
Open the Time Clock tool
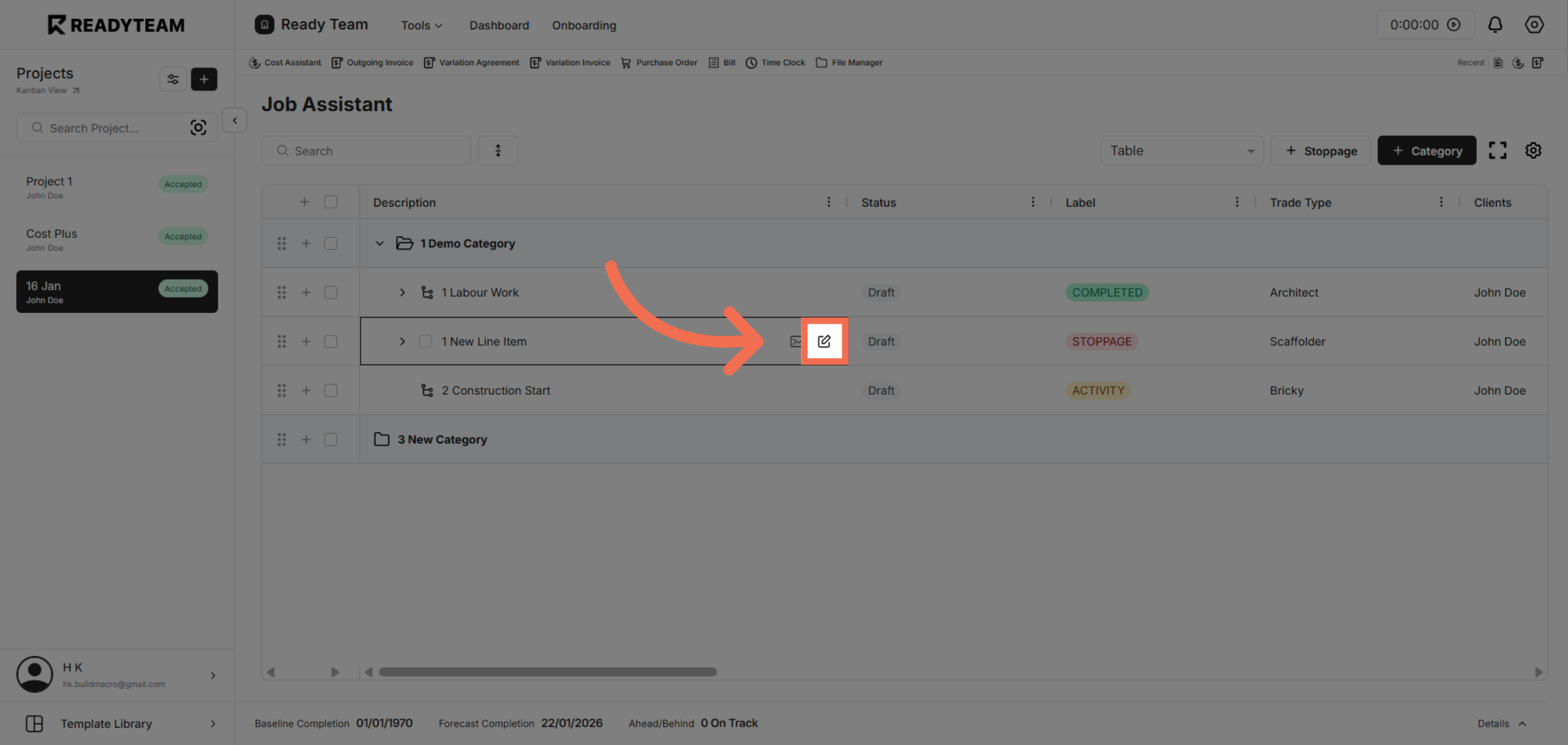(775, 62)
